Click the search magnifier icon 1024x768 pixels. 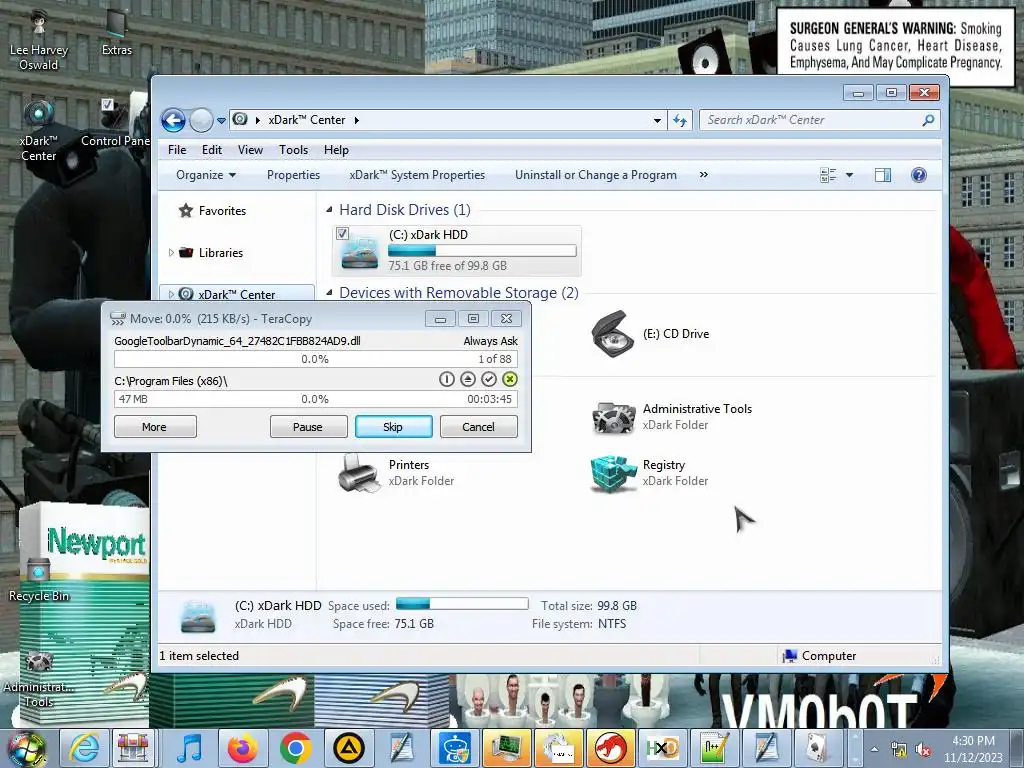(x=928, y=120)
